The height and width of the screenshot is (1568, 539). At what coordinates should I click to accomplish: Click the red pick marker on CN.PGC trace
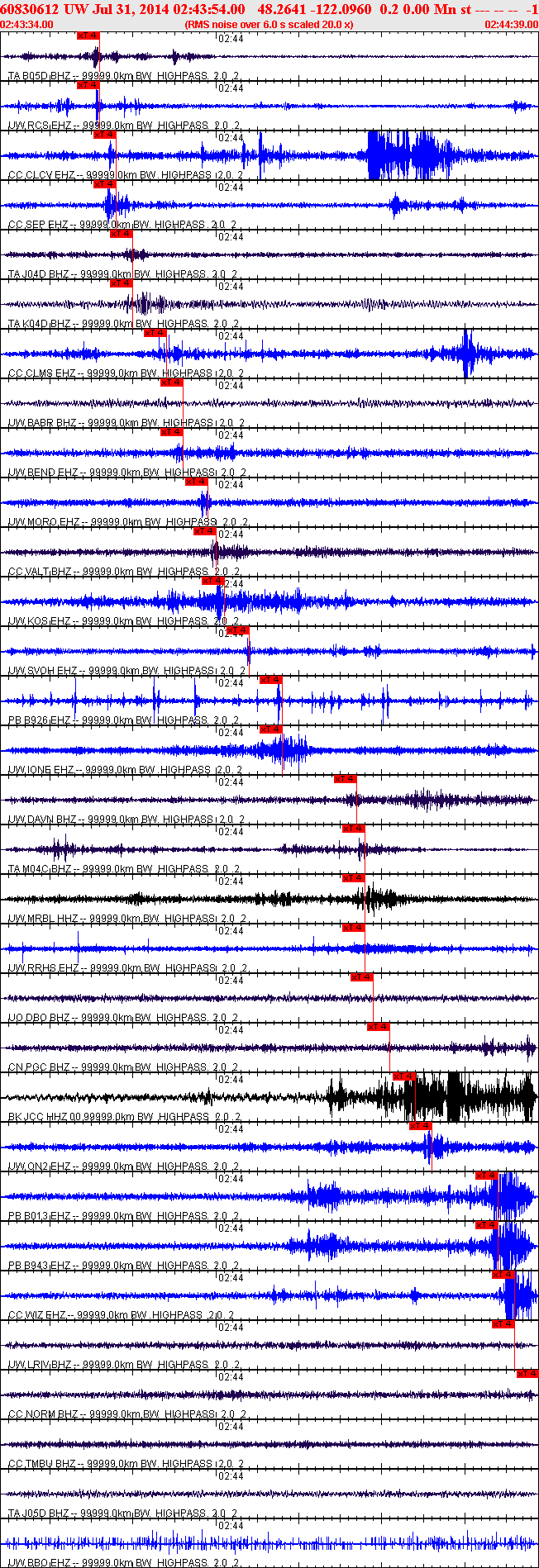(x=379, y=1027)
